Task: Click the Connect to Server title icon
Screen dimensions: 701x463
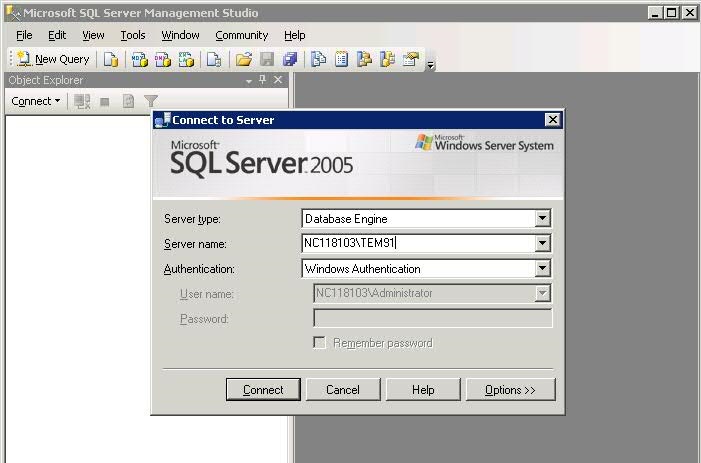Action: (162, 120)
